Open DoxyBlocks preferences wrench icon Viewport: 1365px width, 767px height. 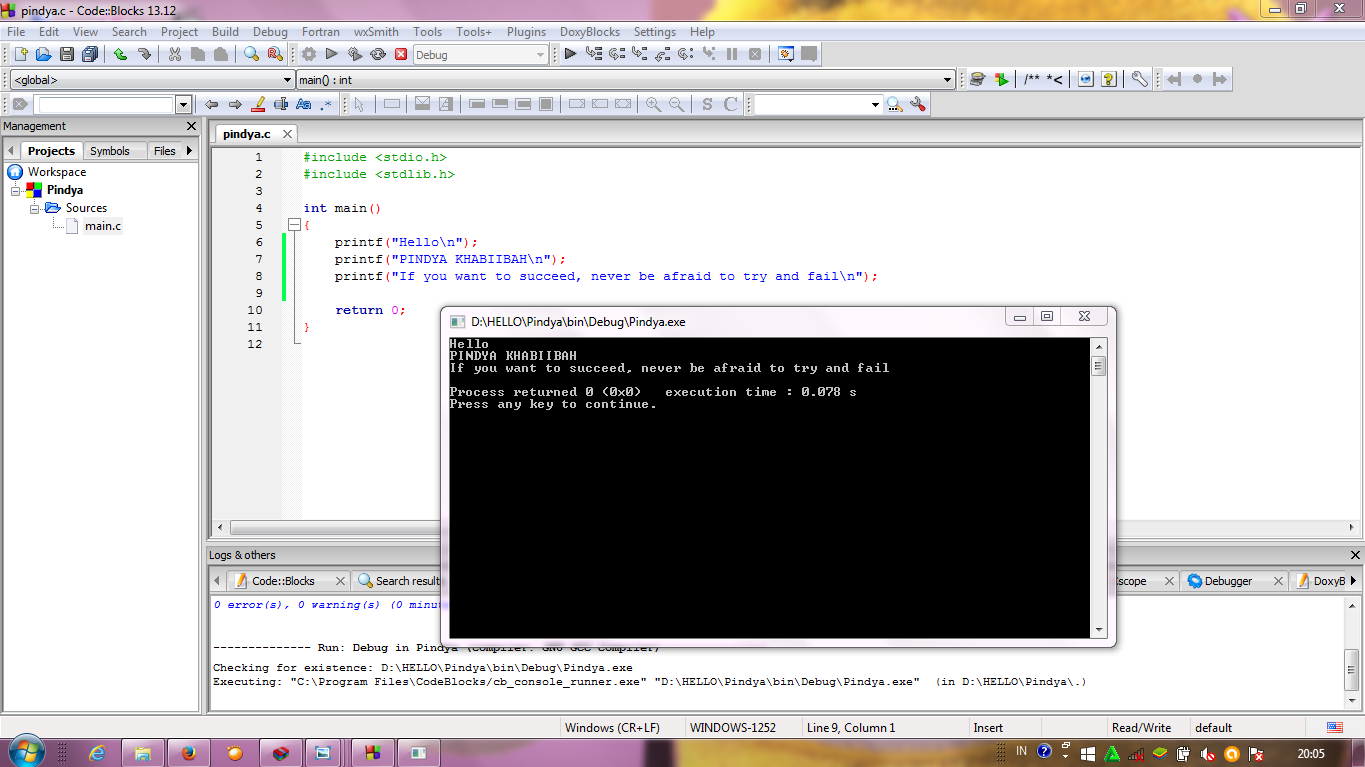tap(1139, 79)
